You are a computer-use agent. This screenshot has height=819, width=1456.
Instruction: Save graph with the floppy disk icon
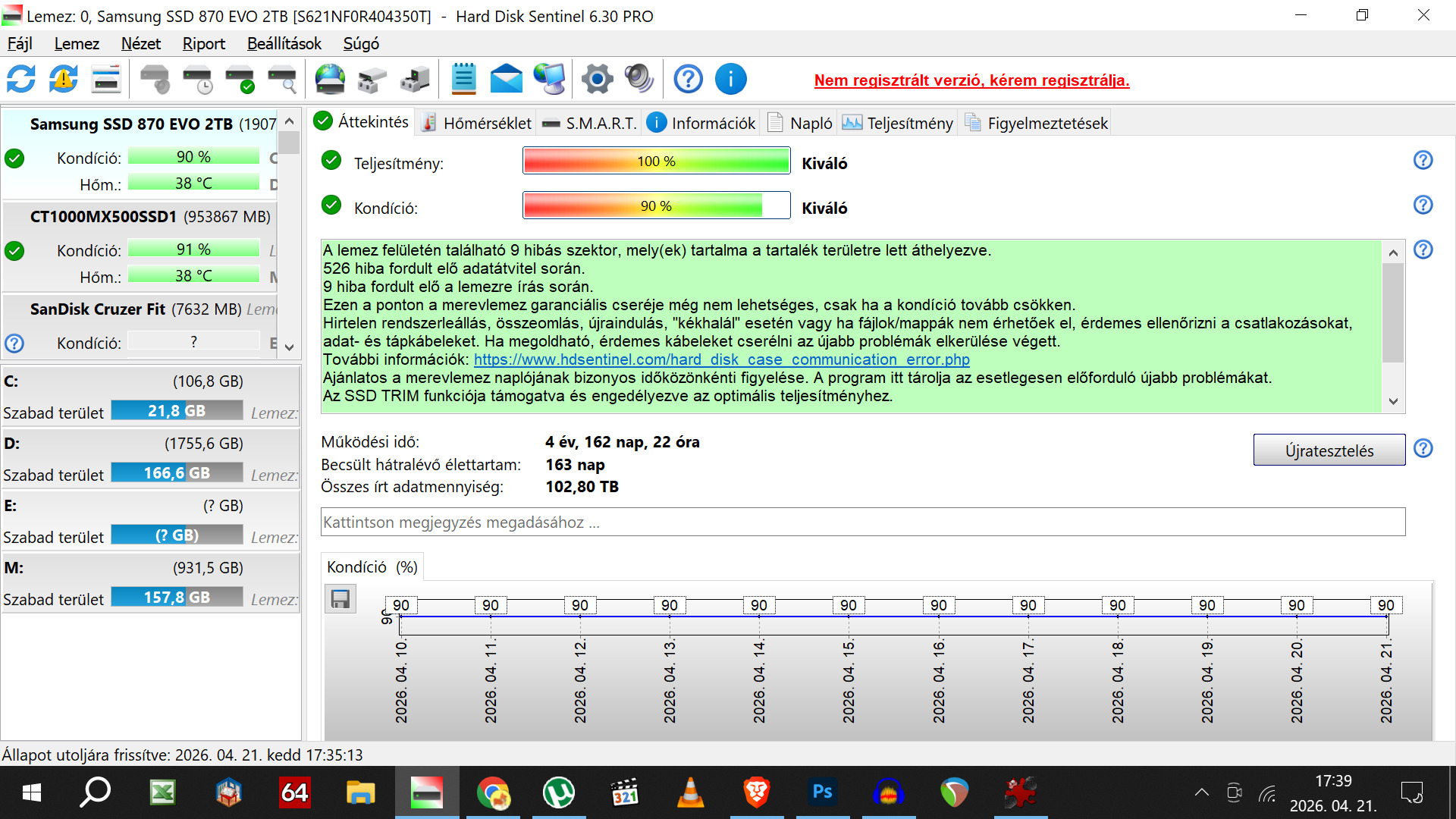click(x=340, y=599)
